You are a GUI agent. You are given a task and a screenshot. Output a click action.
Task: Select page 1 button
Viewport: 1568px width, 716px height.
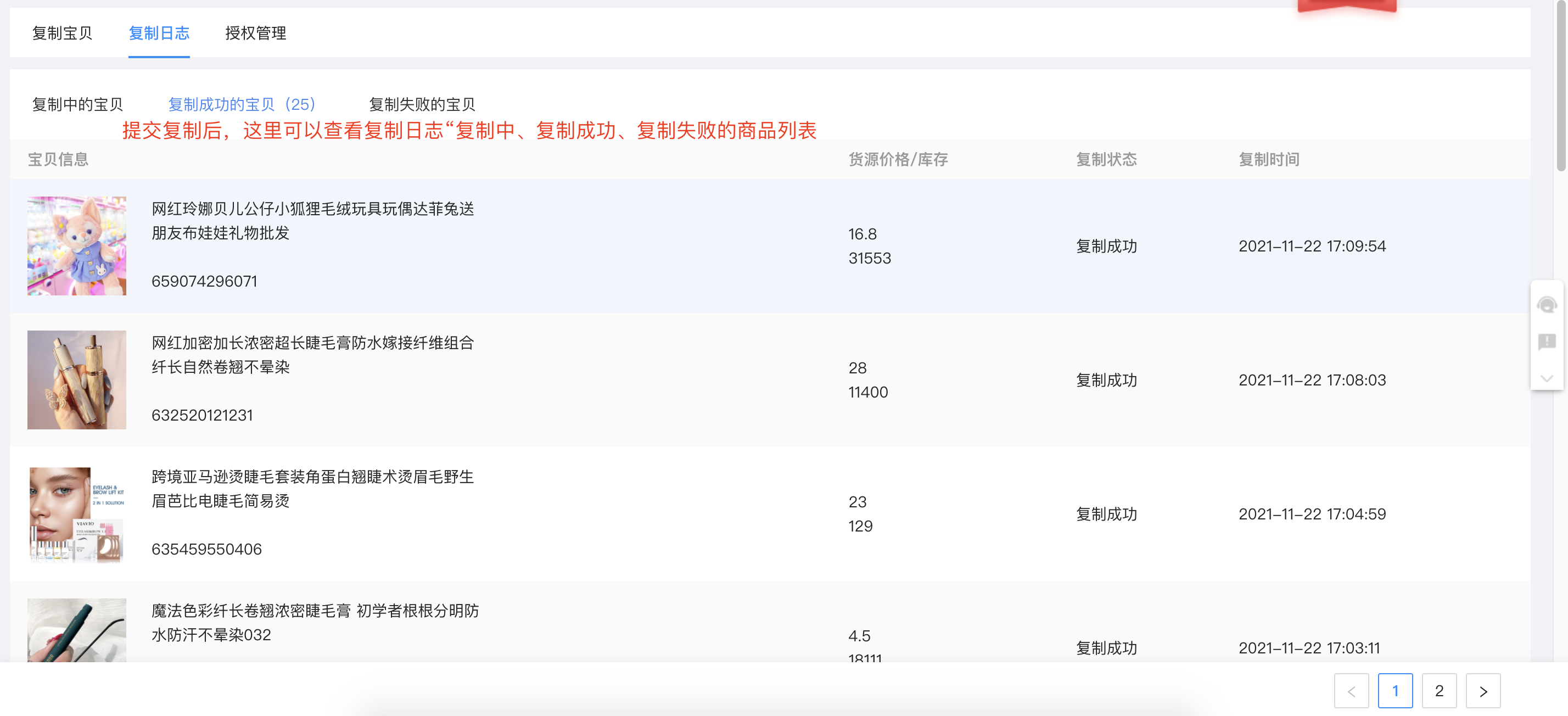(1395, 691)
